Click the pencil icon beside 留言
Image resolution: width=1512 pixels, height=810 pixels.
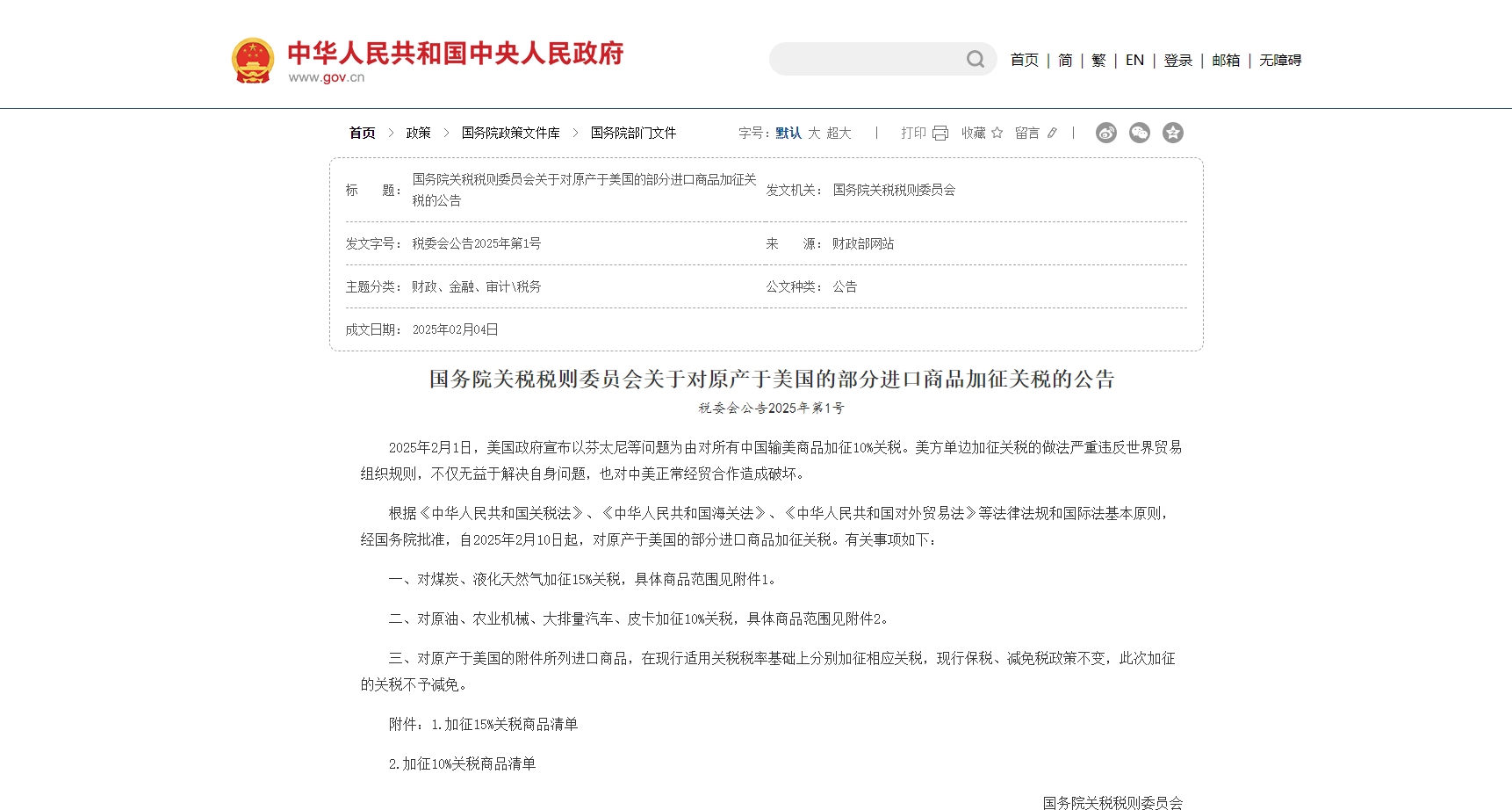pyautogui.click(x=1052, y=134)
